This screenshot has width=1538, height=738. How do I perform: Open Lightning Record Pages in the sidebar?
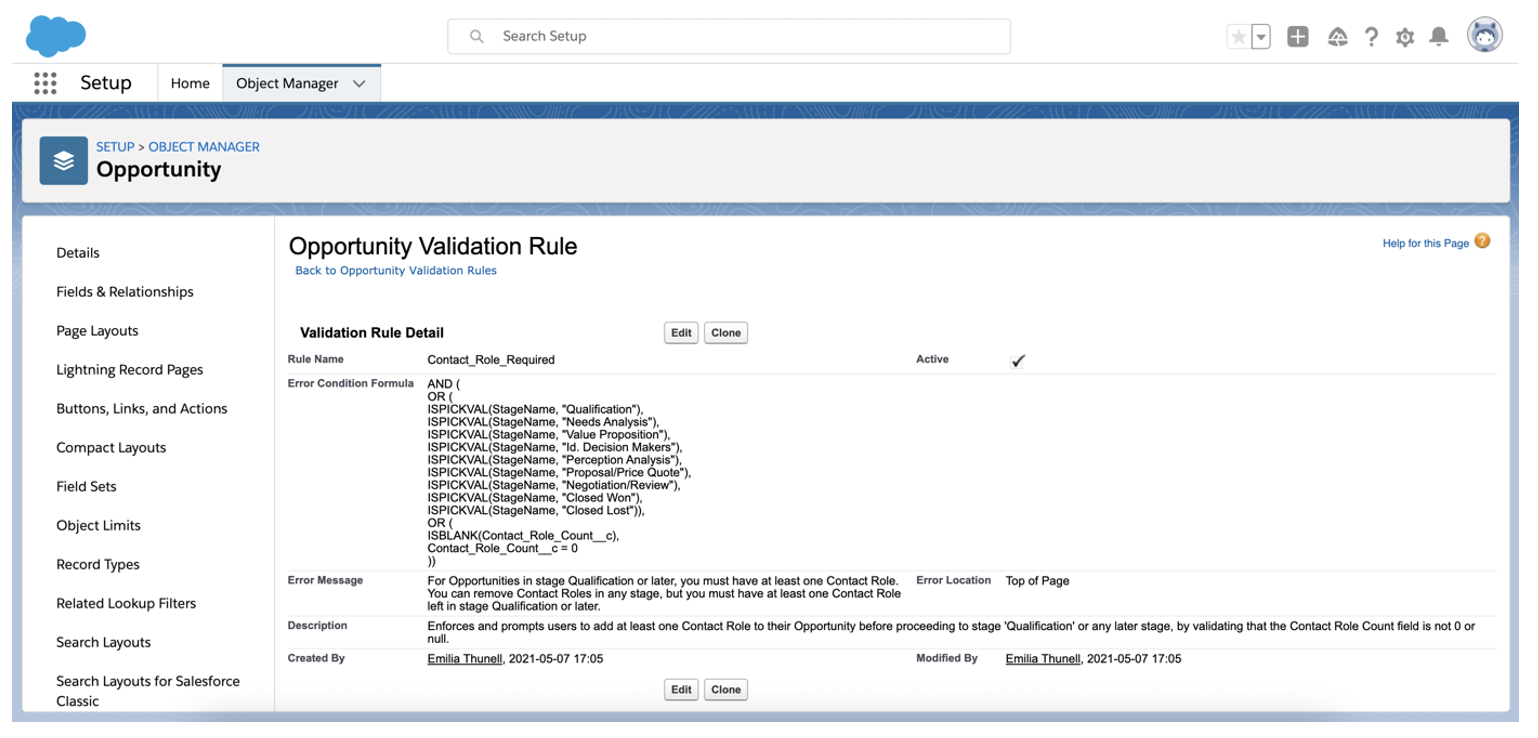tap(130, 370)
